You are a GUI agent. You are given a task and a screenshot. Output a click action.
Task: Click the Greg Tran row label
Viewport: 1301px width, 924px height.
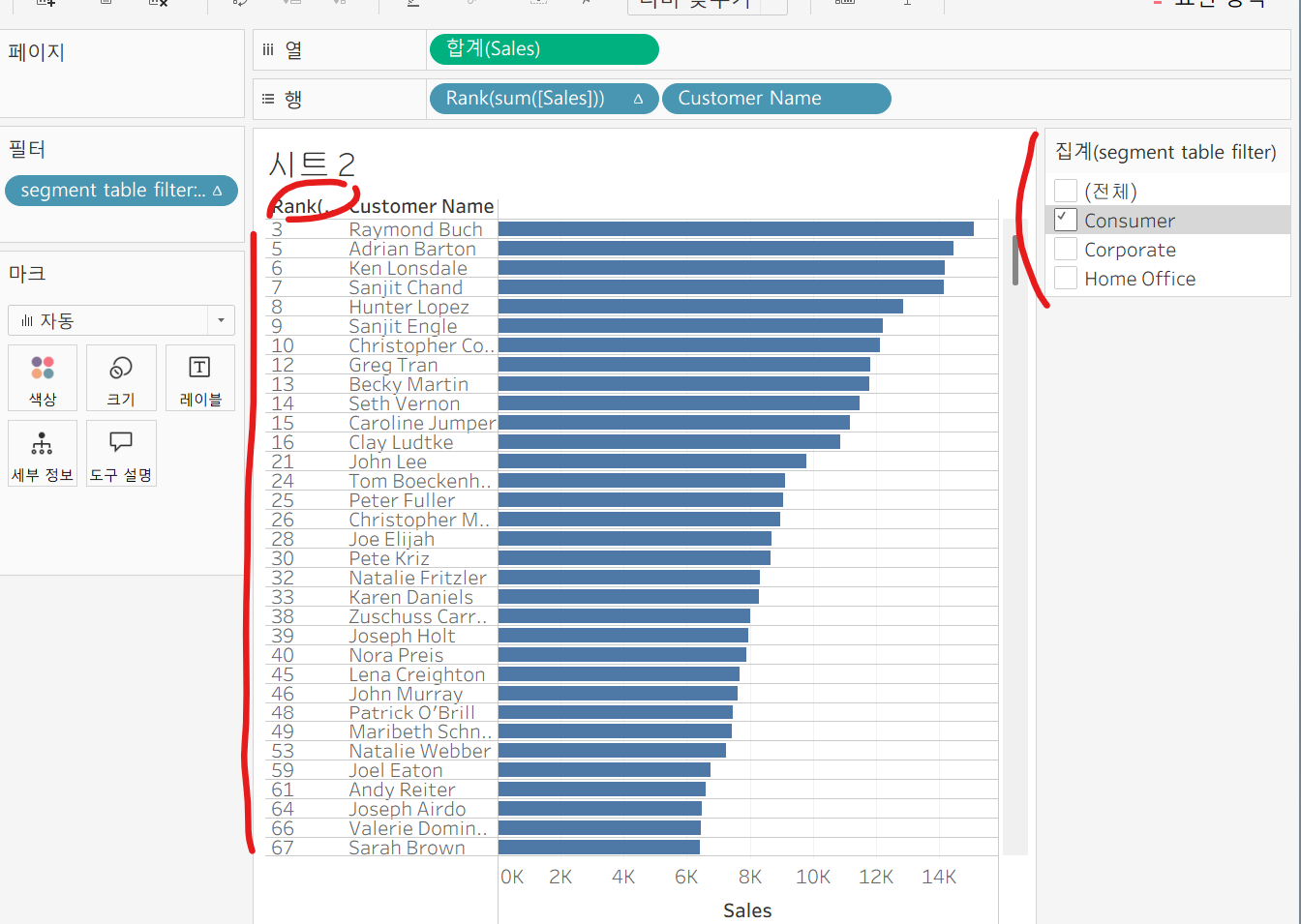[x=393, y=365]
